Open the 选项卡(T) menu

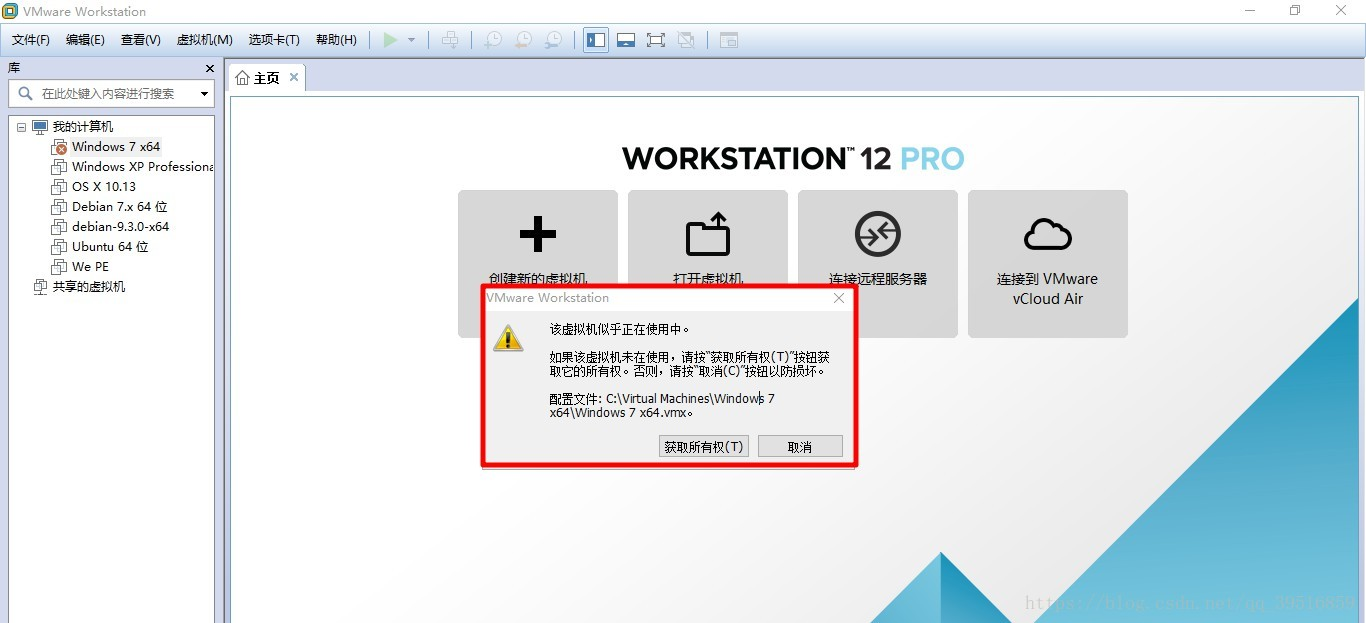point(274,40)
